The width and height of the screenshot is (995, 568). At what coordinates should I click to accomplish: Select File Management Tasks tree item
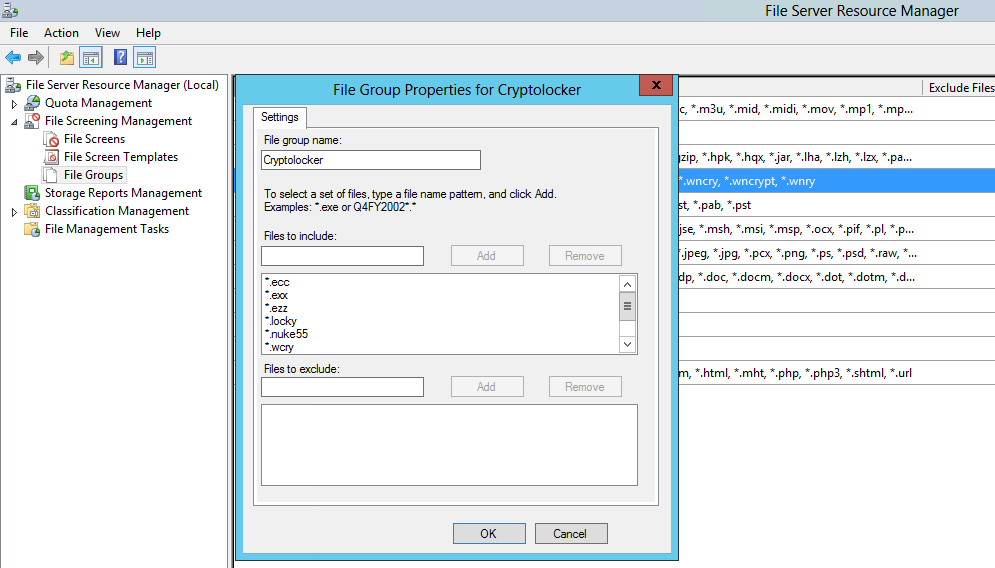[x=107, y=229]
